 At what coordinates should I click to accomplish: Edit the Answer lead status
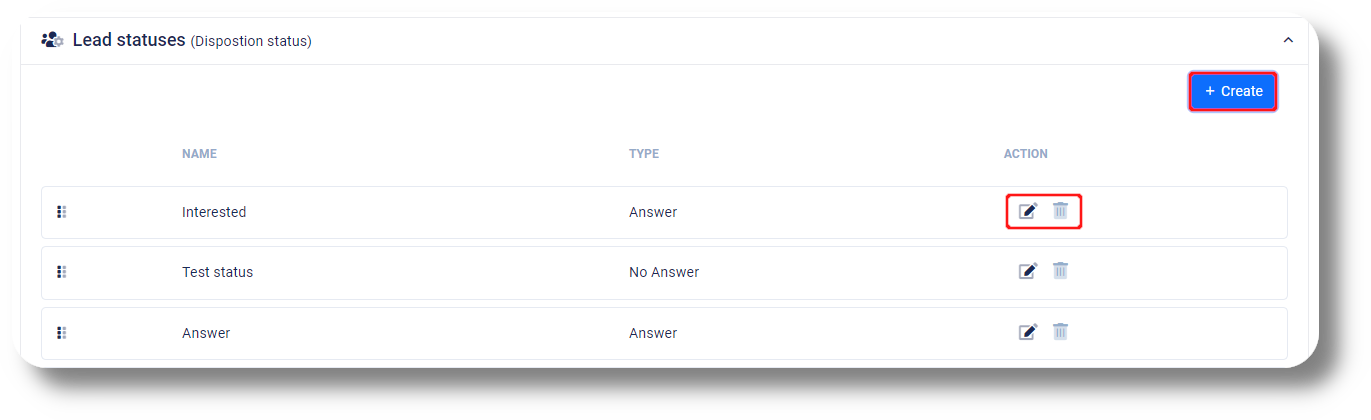pyautogui.click(x=1028, y=332)
